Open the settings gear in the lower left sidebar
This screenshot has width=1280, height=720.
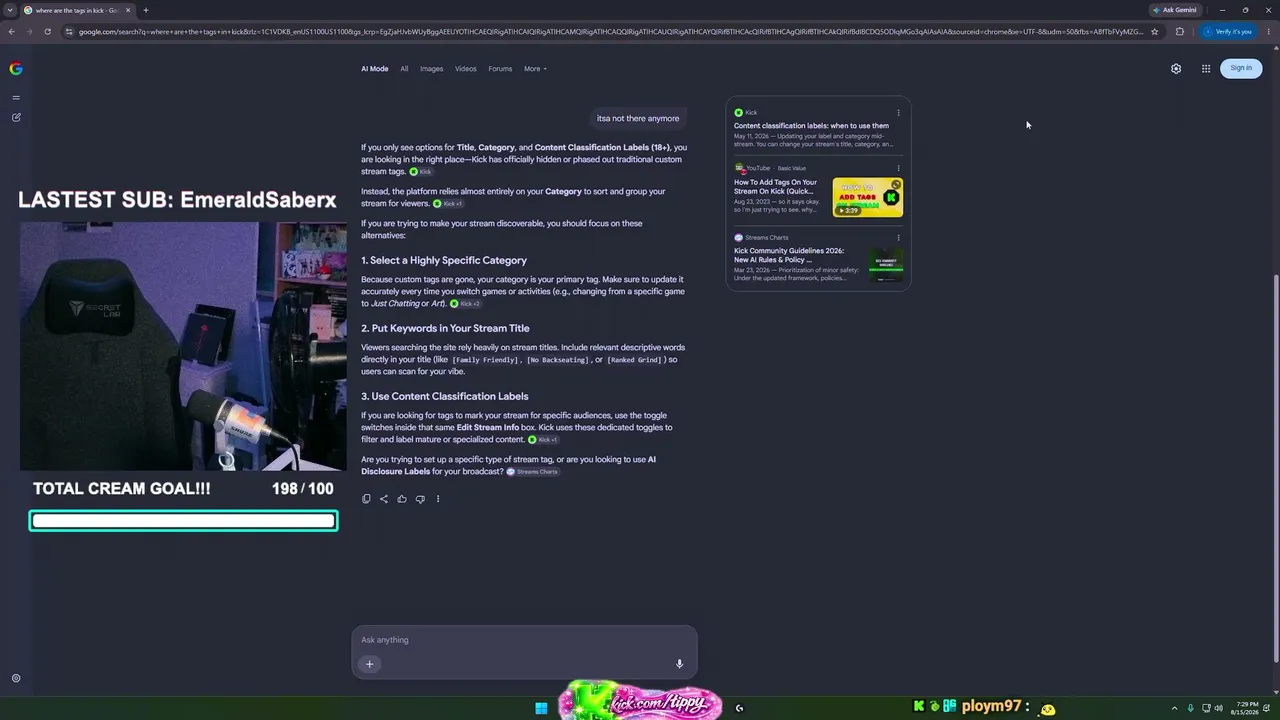pos(16,678)
